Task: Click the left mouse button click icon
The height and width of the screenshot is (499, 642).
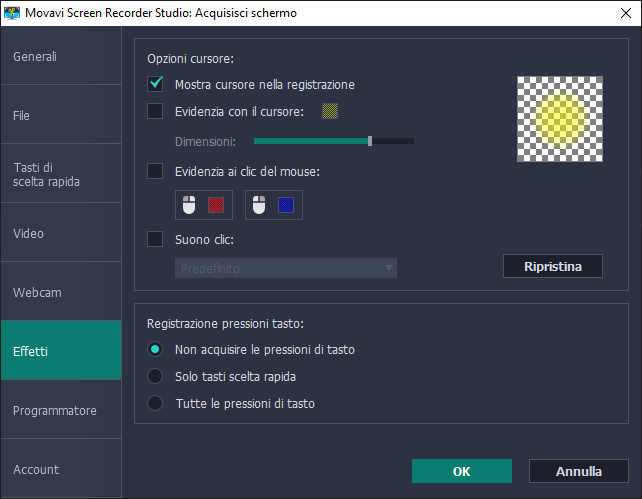Action: click(x=190, y=205)
